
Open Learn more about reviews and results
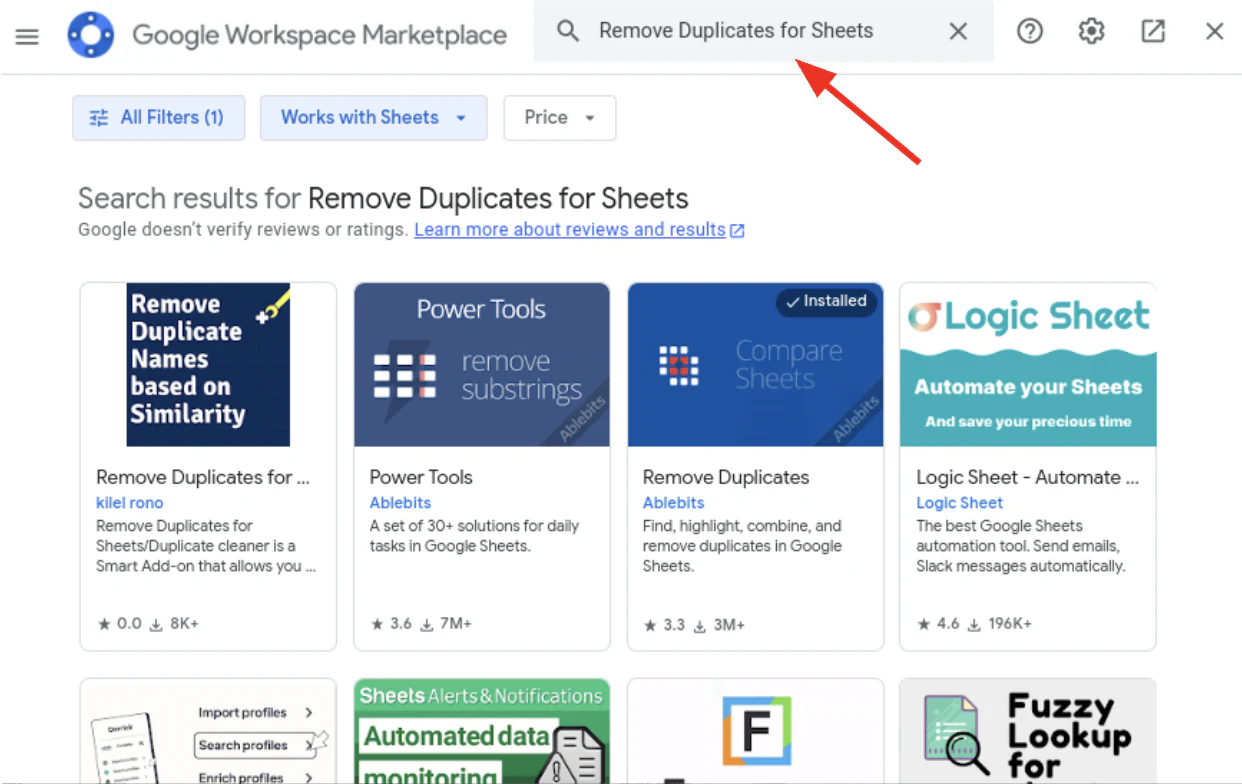570,230
